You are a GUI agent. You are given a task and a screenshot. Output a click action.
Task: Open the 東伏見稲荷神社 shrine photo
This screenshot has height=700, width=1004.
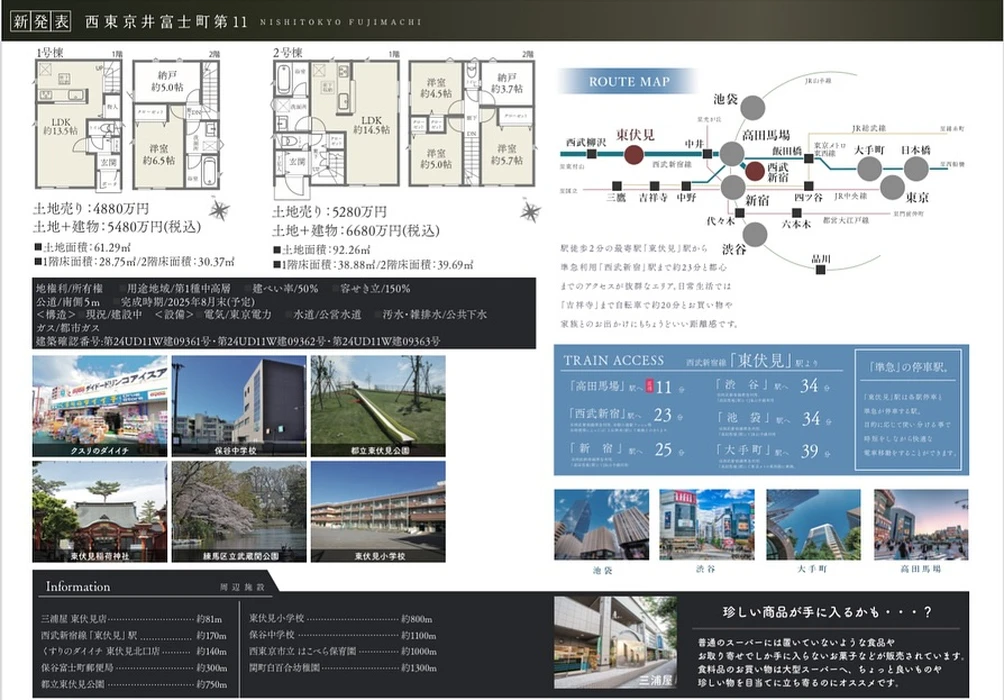coord(100,512)
